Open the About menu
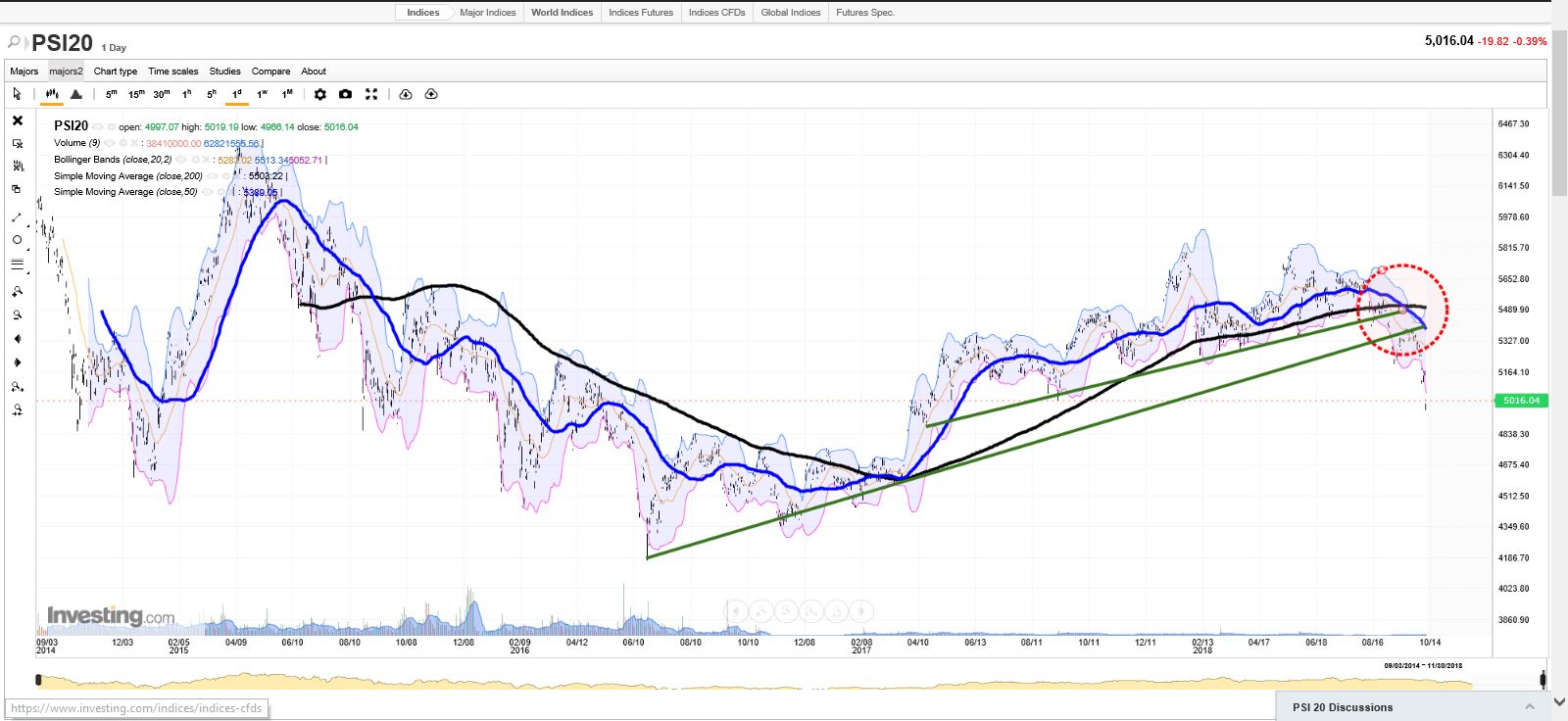 pyautogui.click(x=314, y=72)
